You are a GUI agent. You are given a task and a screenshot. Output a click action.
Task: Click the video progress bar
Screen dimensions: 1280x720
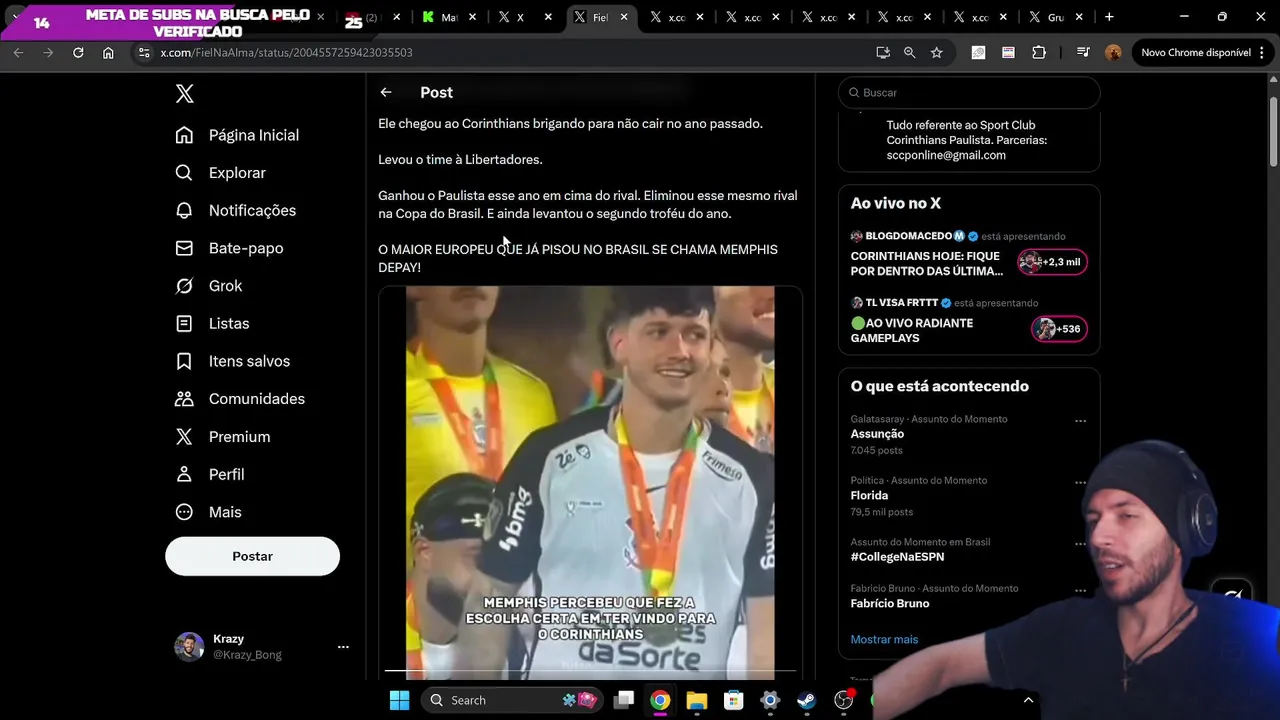(590, 670)
